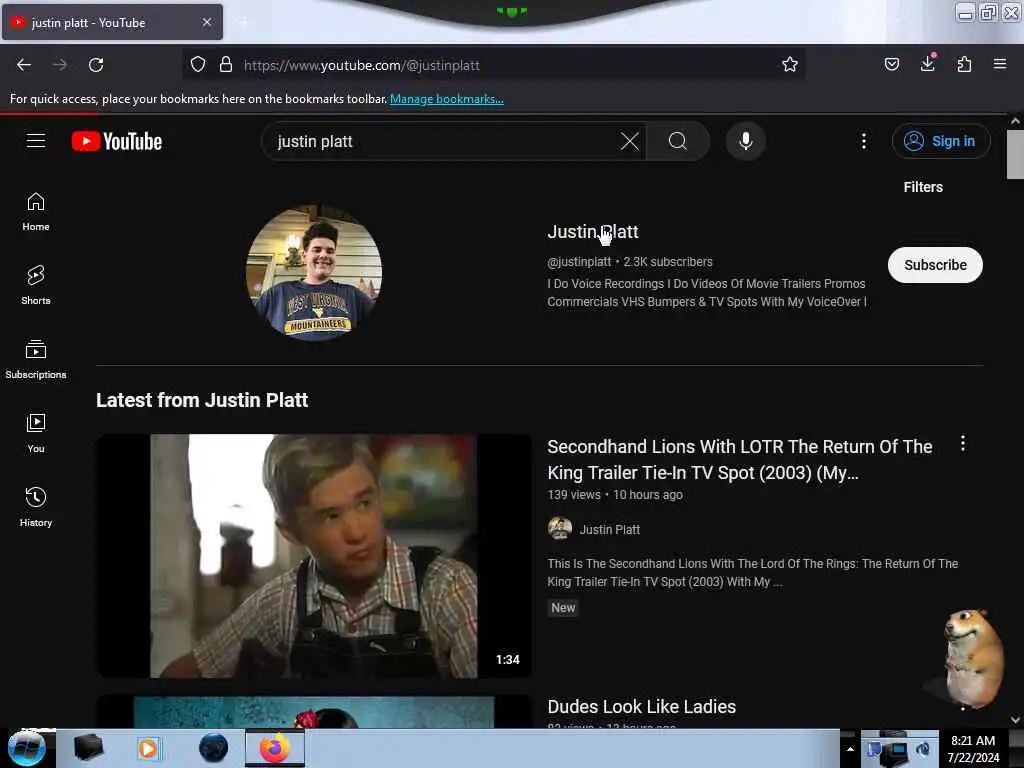Viewport: 1024px width, 768px height.
Task: Click page scrollbar up arrow
Action: pyautogui.click(x=1015, y=121)
